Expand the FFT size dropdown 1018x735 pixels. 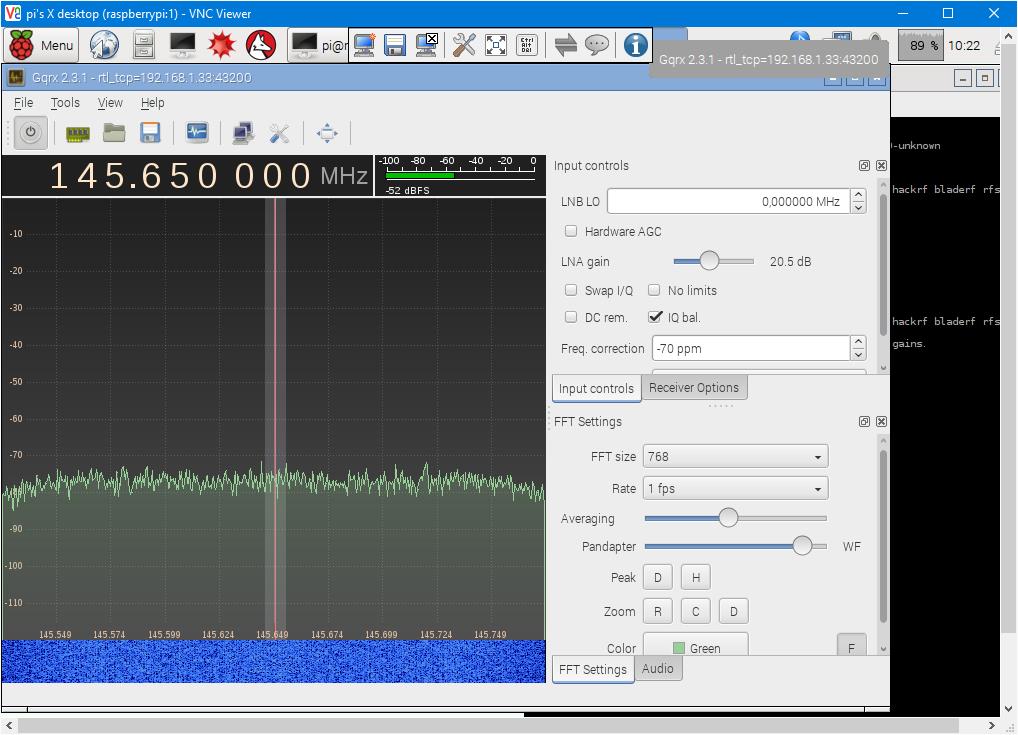[x=736, y=456]
